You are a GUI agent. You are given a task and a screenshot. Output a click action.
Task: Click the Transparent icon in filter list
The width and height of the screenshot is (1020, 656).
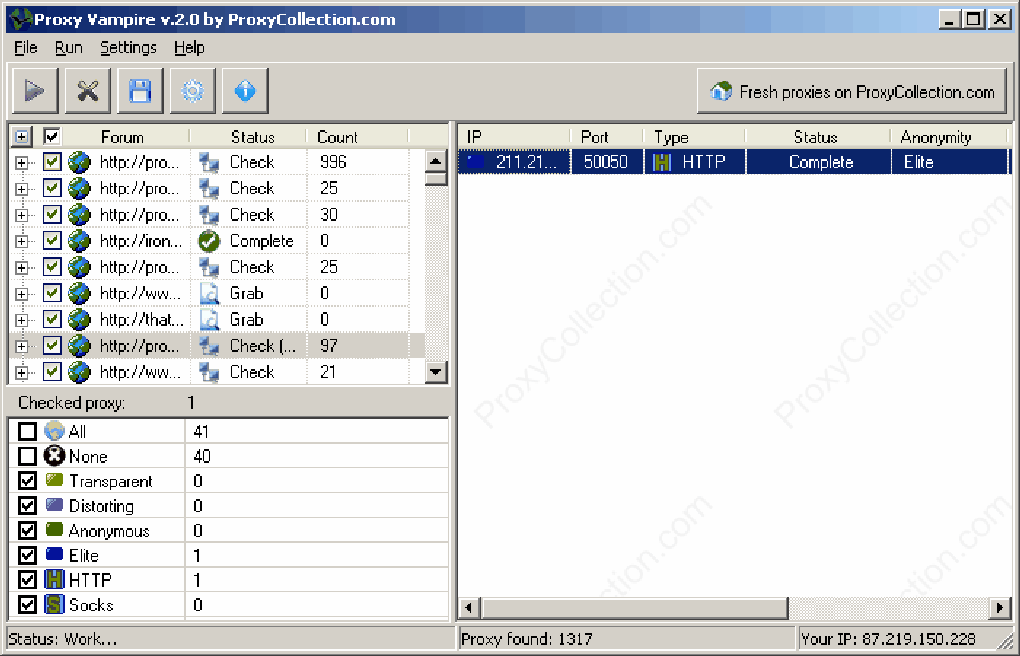(55, 480)
